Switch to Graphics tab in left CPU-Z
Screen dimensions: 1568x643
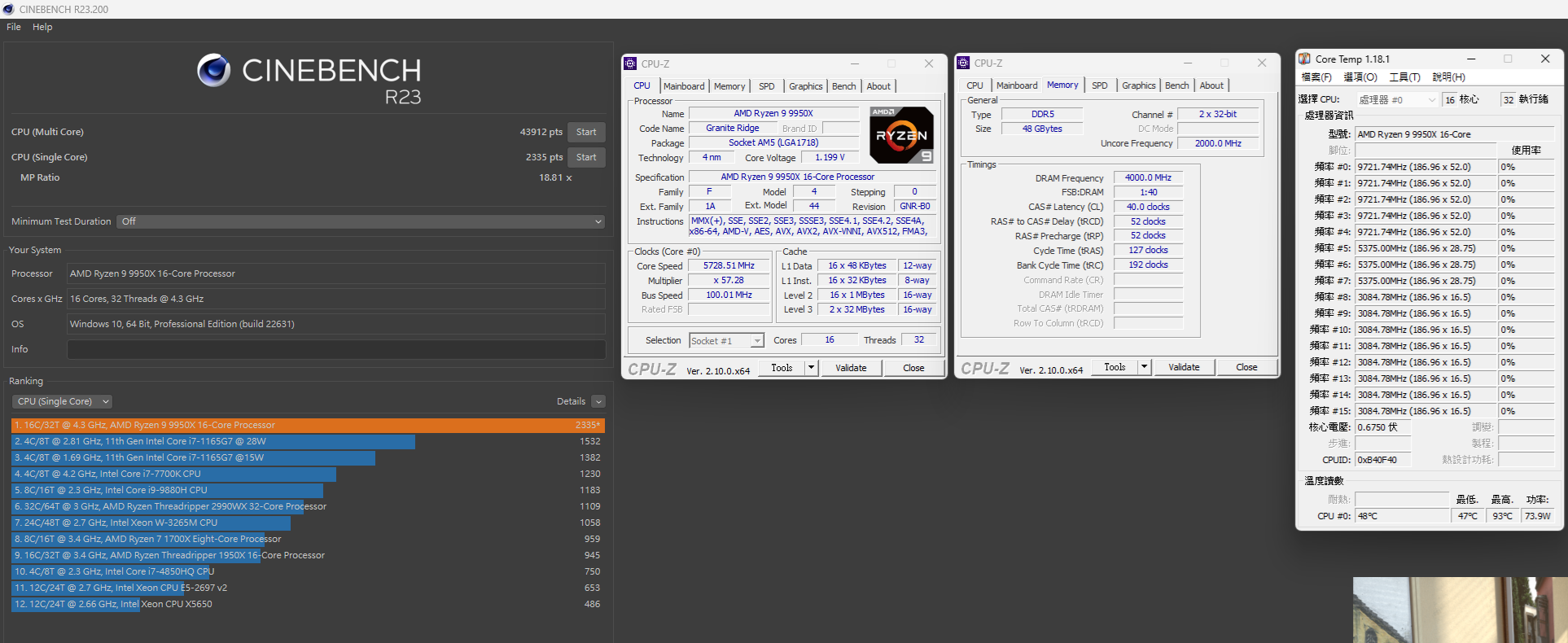[806, 86]
